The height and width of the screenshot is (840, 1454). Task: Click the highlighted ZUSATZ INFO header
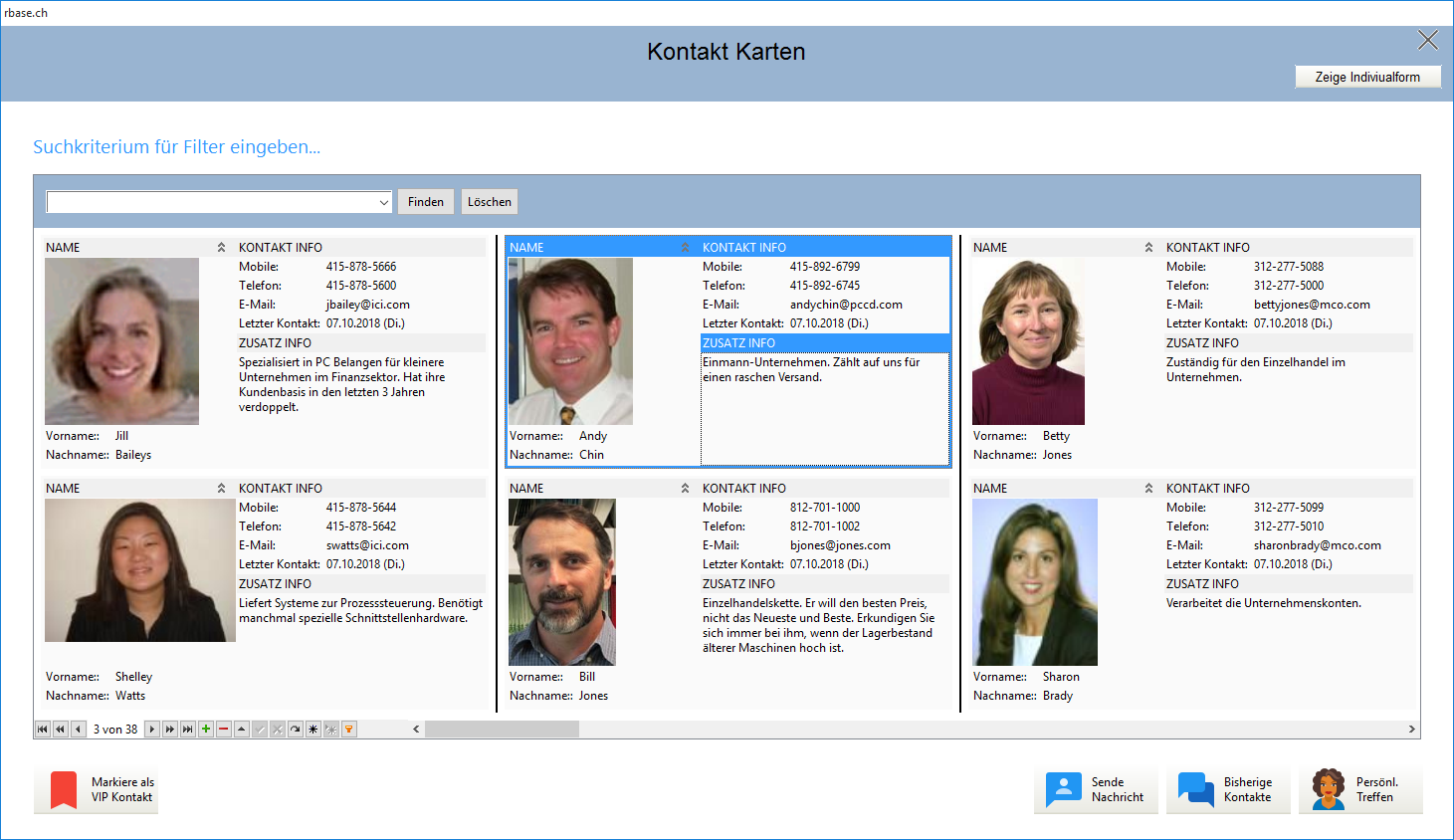825,343
